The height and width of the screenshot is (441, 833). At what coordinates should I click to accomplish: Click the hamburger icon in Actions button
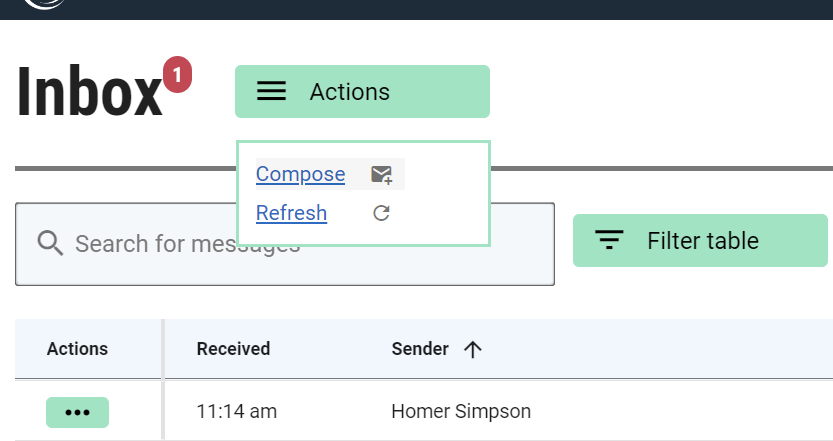tap(271, 91)
